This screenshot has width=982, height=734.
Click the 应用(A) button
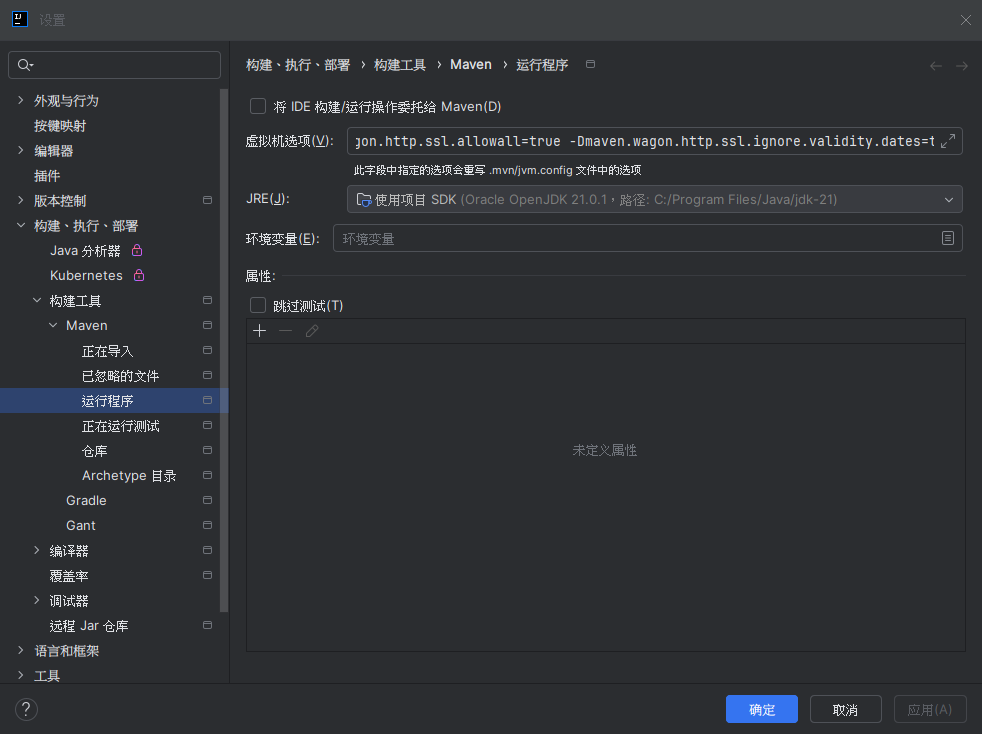[929, 709]
